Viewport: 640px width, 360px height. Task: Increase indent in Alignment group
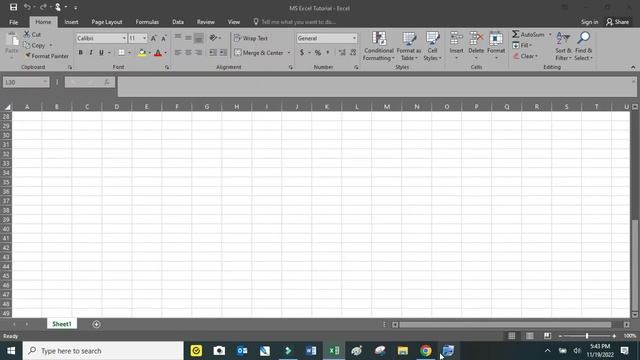pyautogui.click(x=223, y=52)
